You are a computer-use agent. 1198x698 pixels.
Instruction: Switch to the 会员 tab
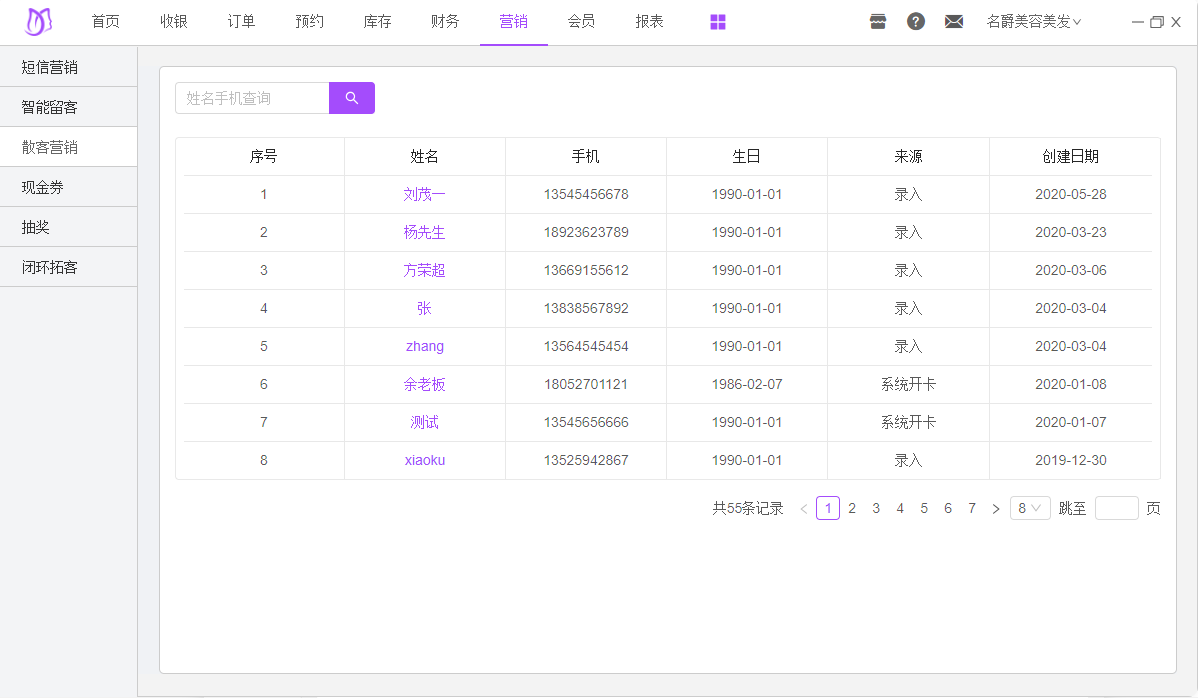pos(581,21)
